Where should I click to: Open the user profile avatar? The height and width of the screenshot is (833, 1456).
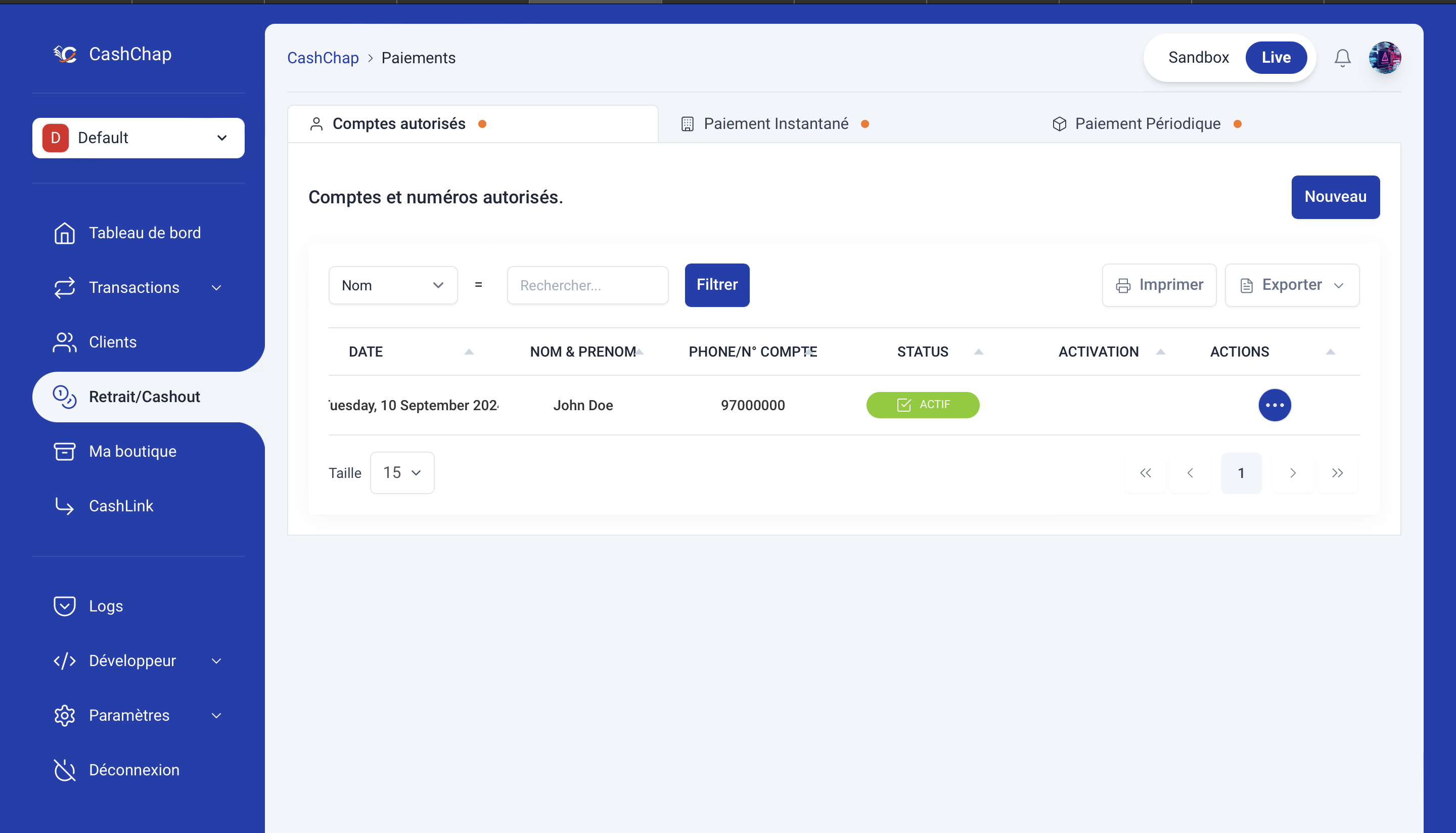[1384, 58]
